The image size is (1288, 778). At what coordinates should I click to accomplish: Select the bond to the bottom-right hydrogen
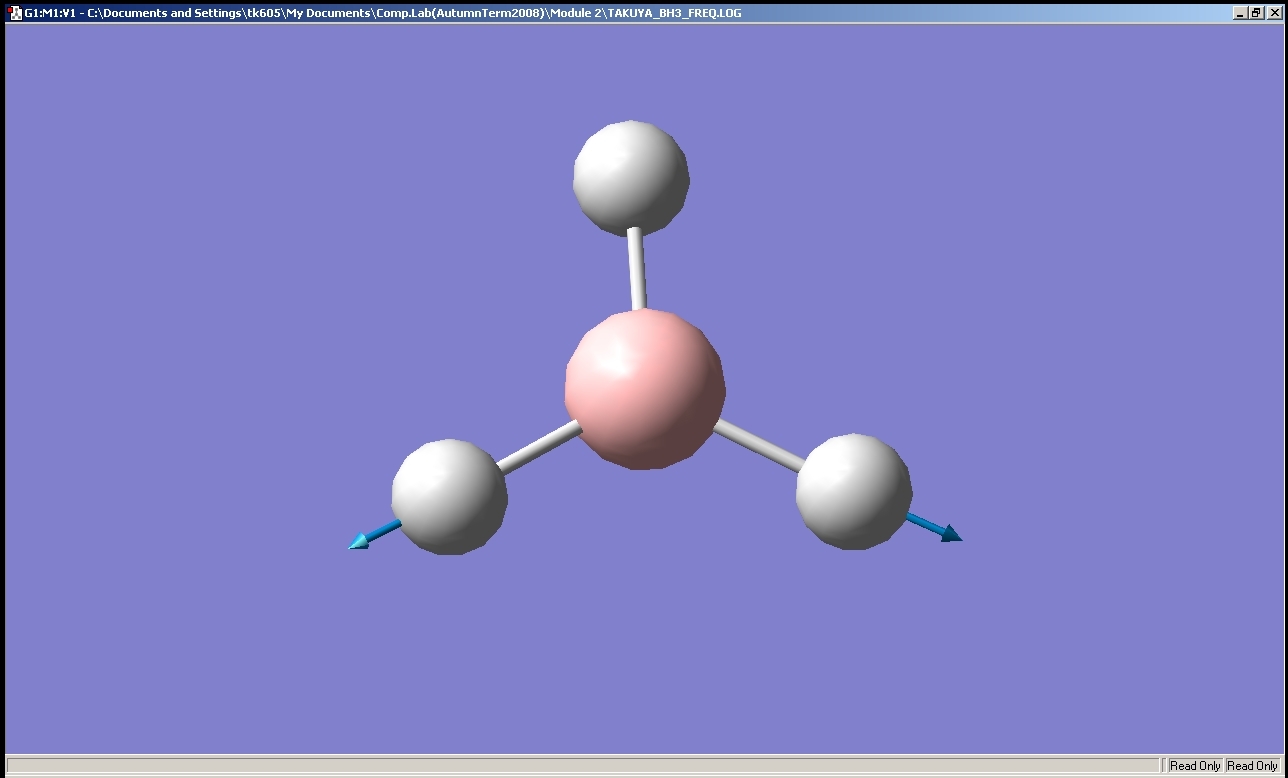click(x=758, y=445)
